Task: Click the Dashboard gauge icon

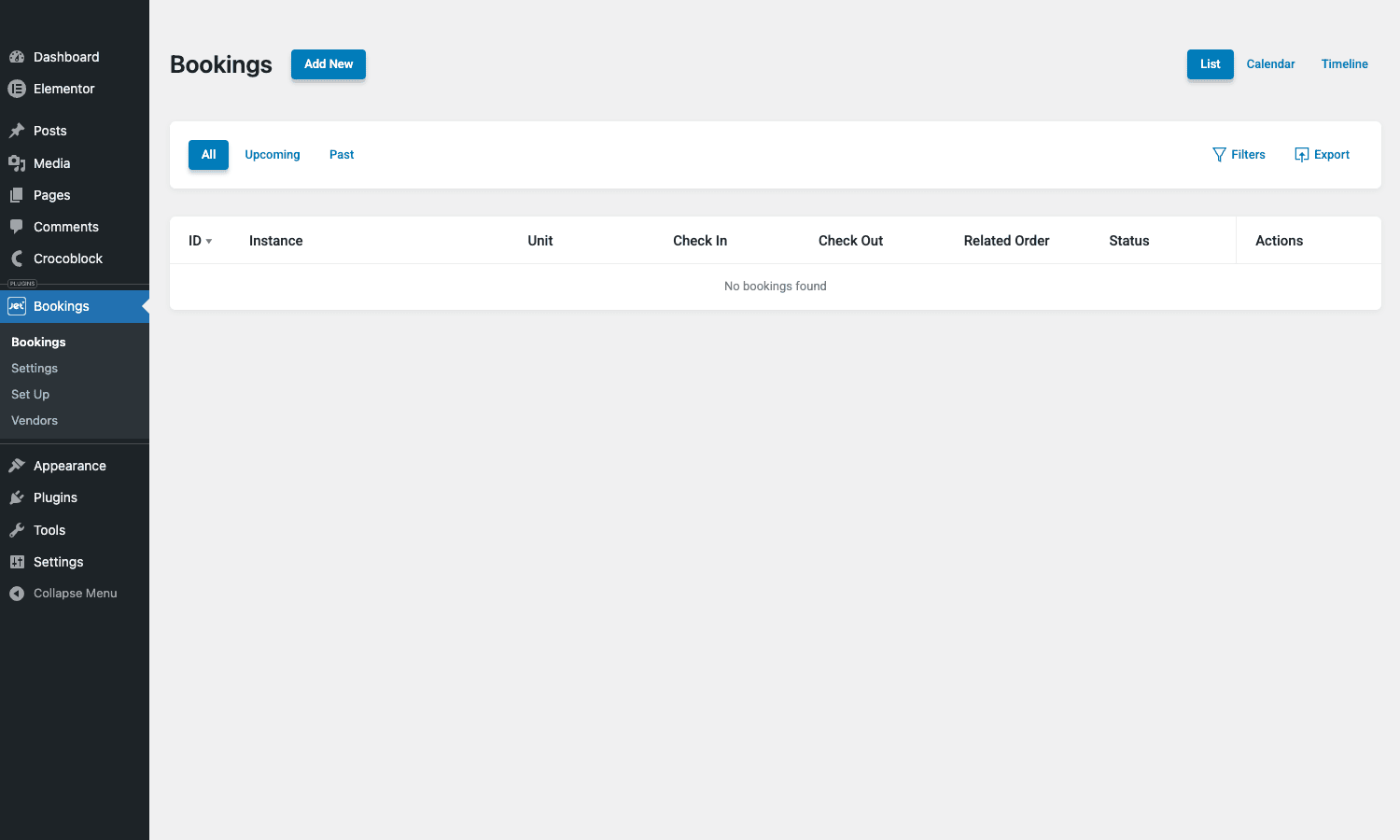Action: [17, 57]
